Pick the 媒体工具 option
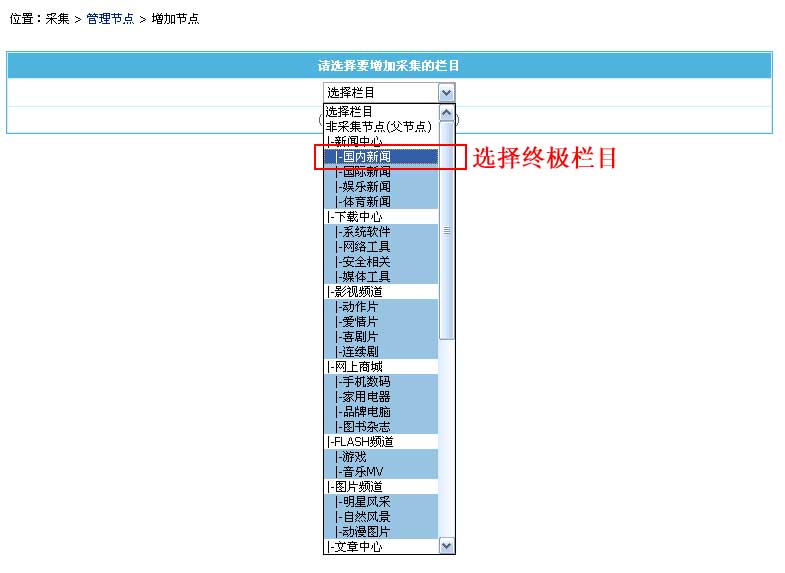Image resolution: width=785 pixels, height=573 pixels. point(365,277)
